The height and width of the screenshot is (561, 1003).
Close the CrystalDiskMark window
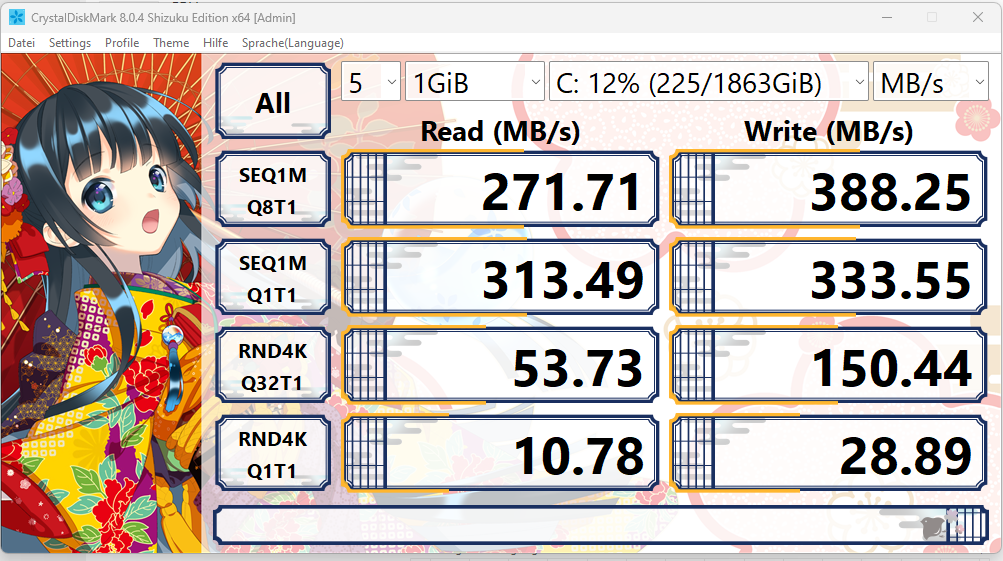click(977, 17)
